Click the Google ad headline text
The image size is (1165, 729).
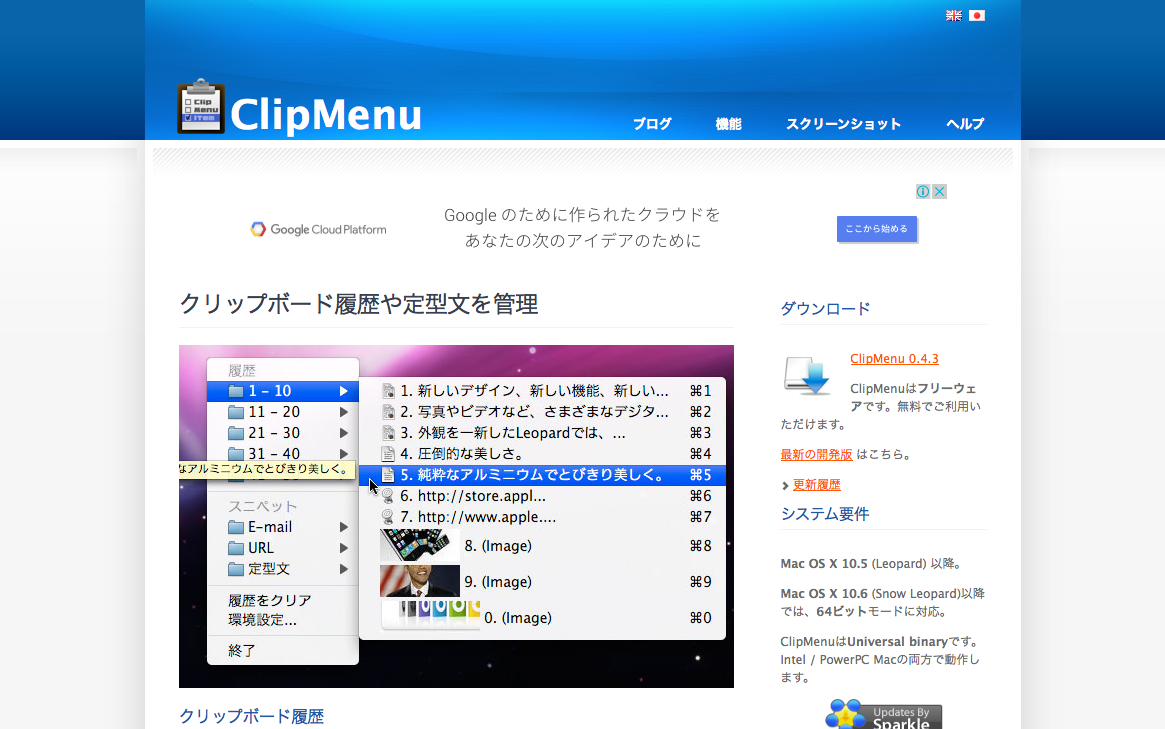582,227
